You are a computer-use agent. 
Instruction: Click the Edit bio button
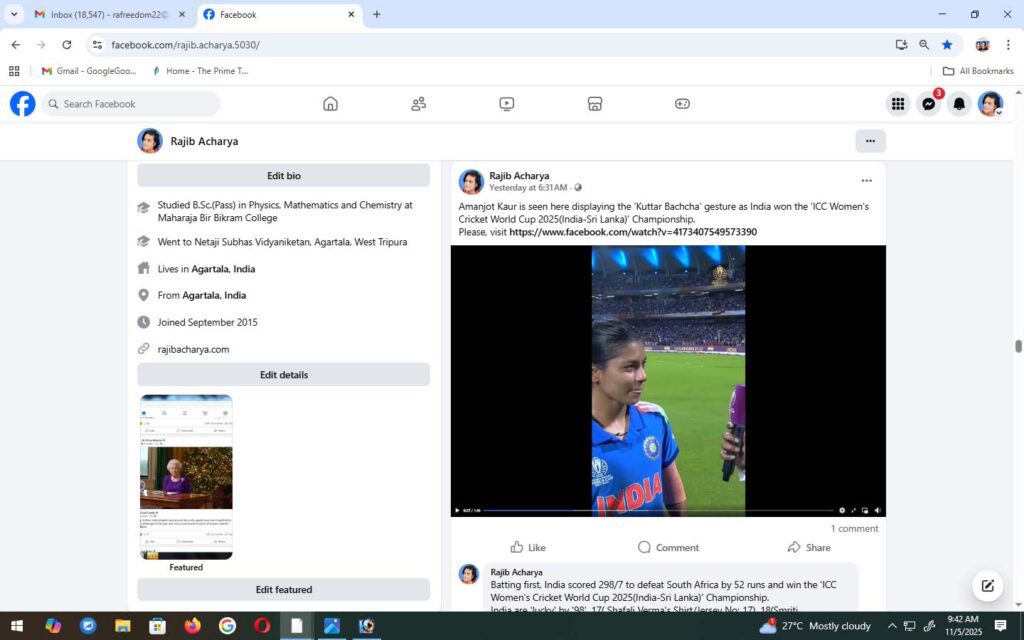point(283,176)
